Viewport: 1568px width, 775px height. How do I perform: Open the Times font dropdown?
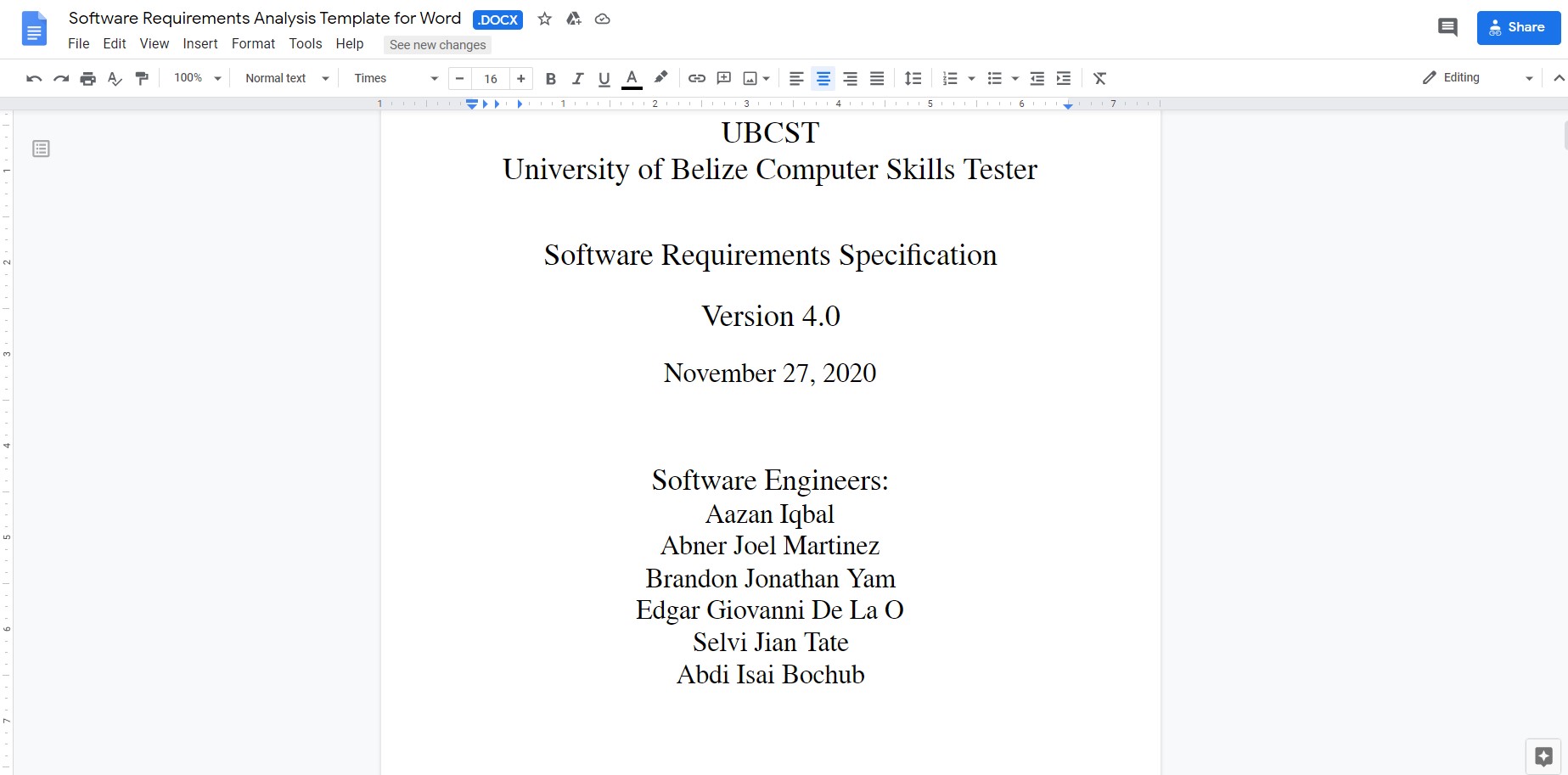(396, 78)
